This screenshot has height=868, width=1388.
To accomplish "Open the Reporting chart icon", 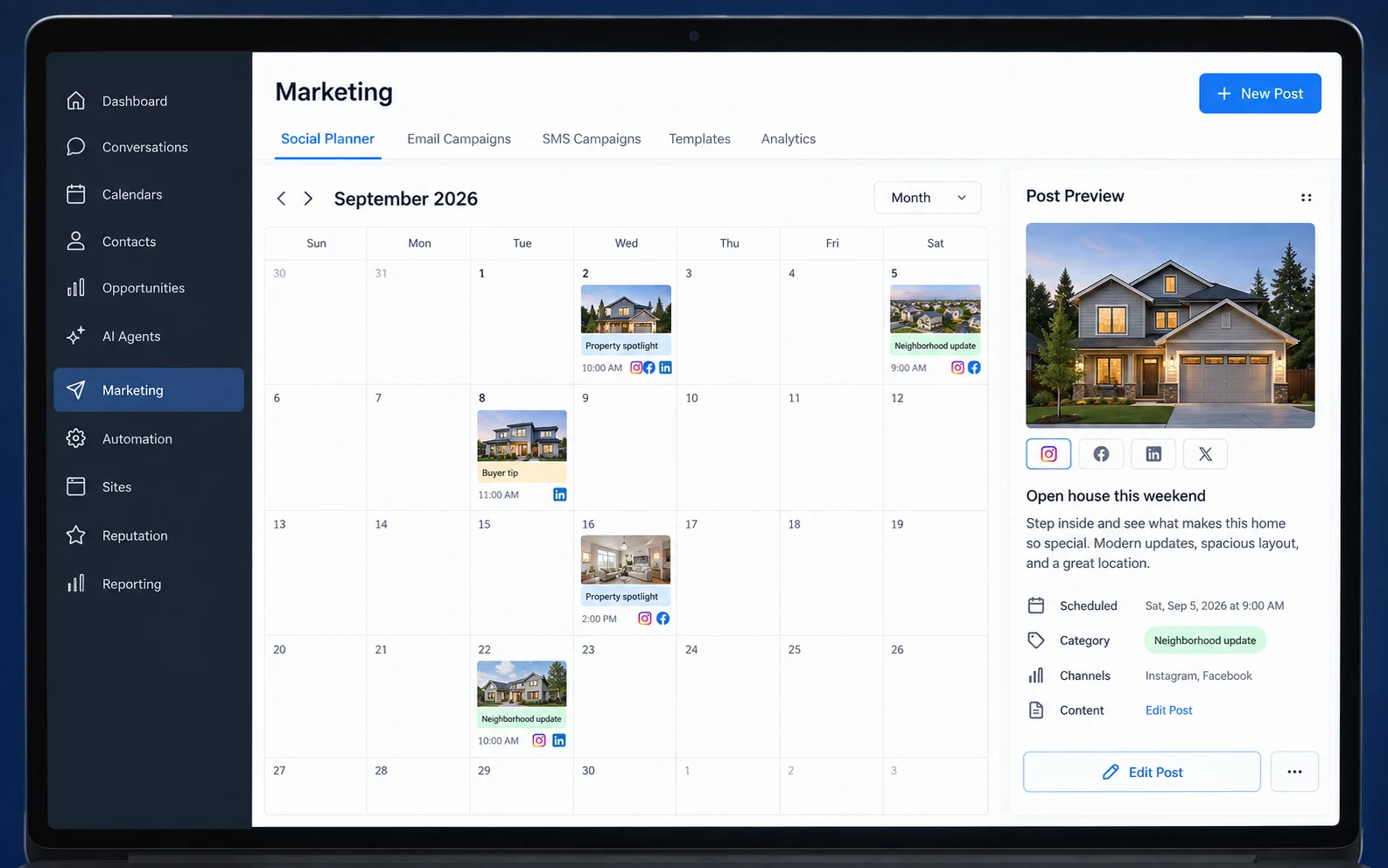I will (x=76, y=583).
